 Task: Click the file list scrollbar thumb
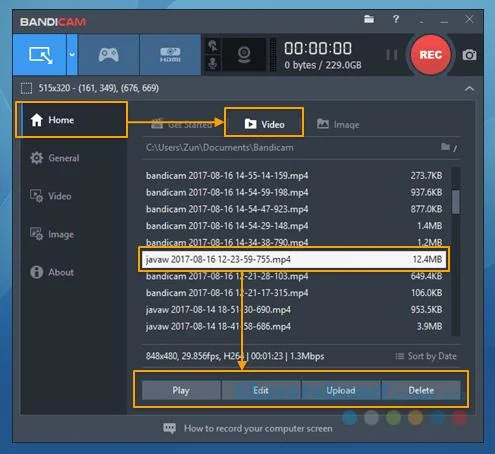(x=456, y=202)
